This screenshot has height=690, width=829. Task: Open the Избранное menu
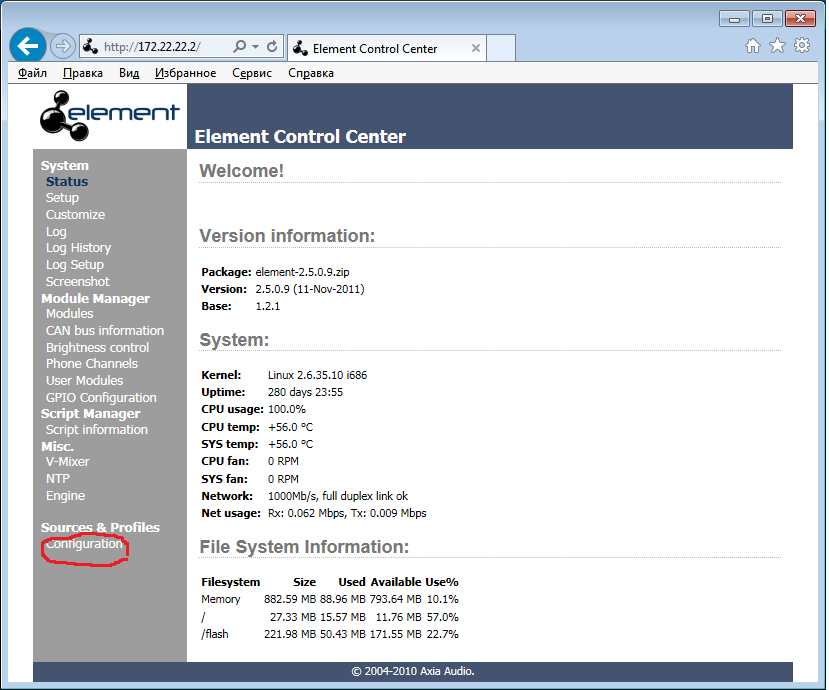coord(185,73)
